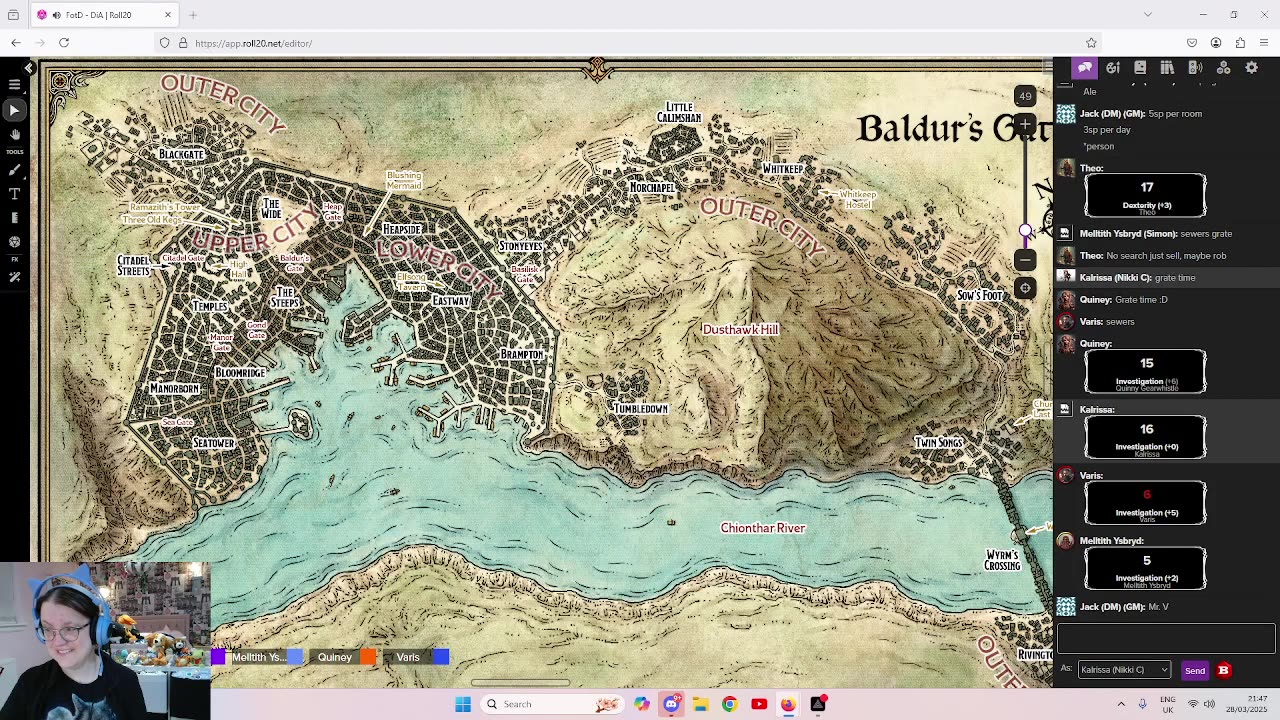
Task: Bookmark this page with the star icon
Action: click(1091, 43)
